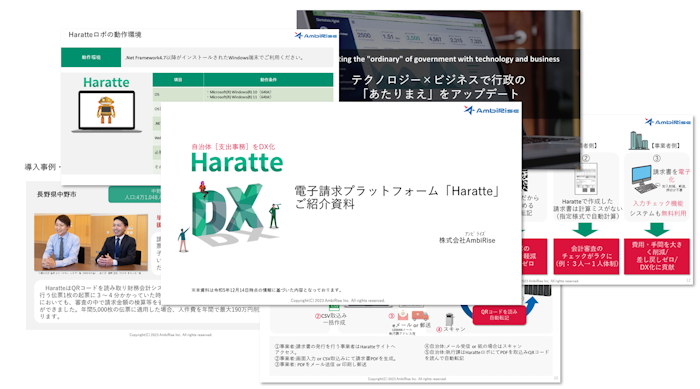Viewport: 700px width, 389px height.
Task: Click headline 「あたりまえ」をアップデート
Action: coord(440,94)
